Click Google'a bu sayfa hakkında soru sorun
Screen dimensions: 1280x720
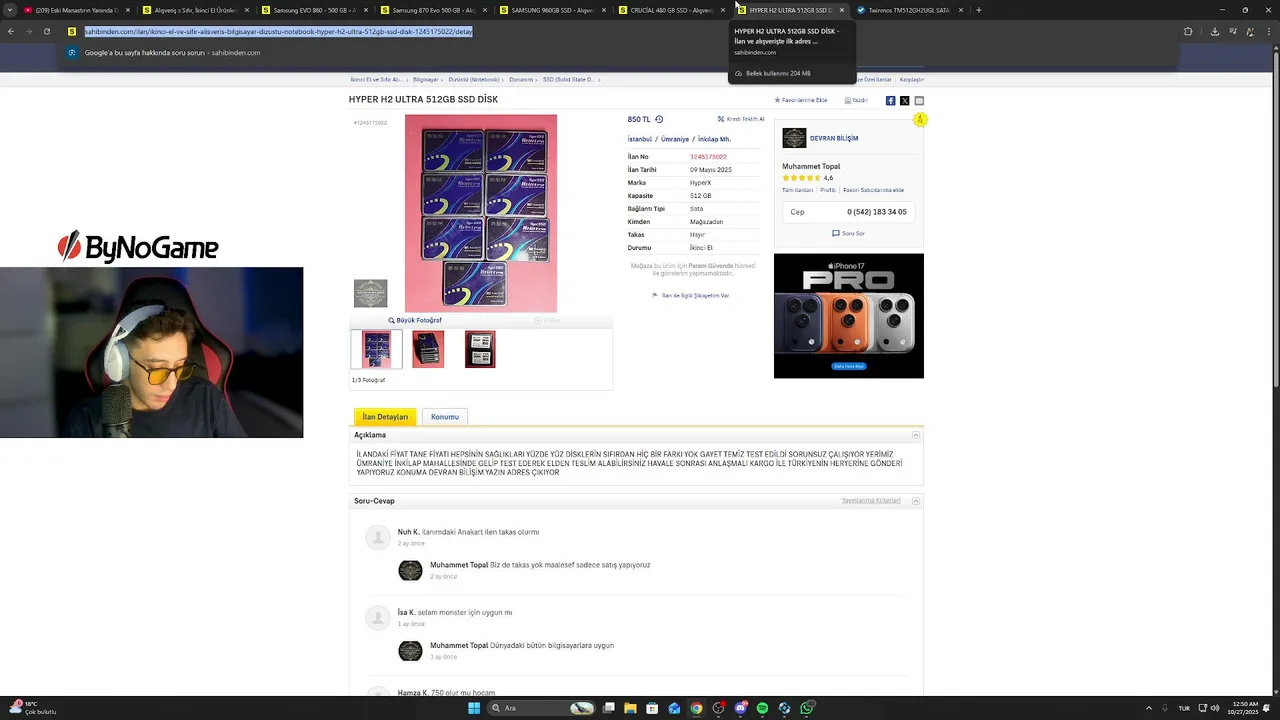pyautogui.click(x=163, y=52)
